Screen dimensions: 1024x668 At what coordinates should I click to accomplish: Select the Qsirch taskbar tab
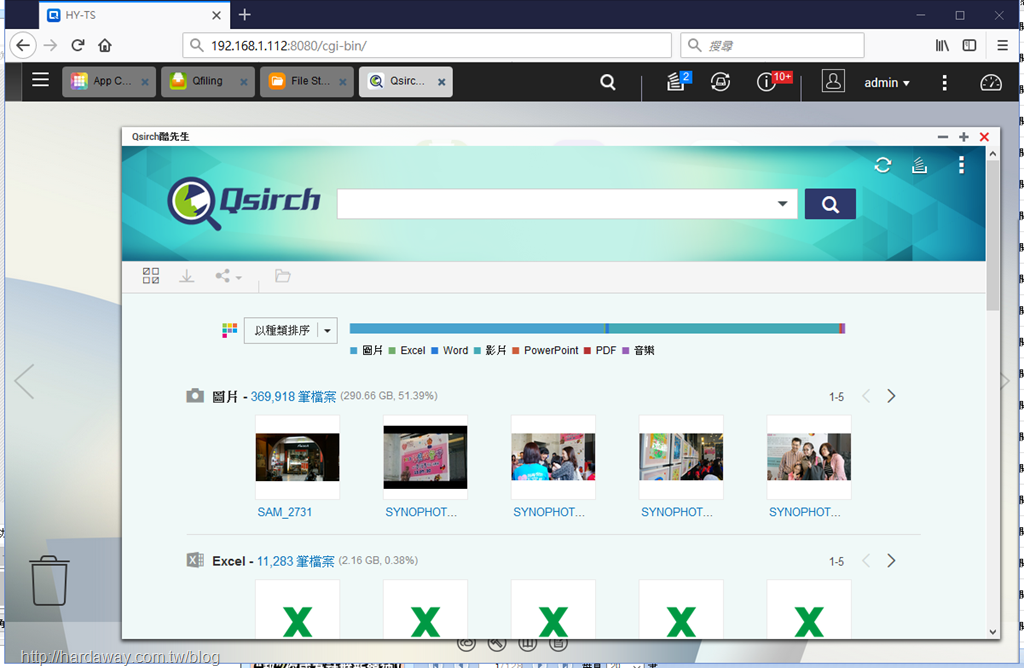point(405,82)
